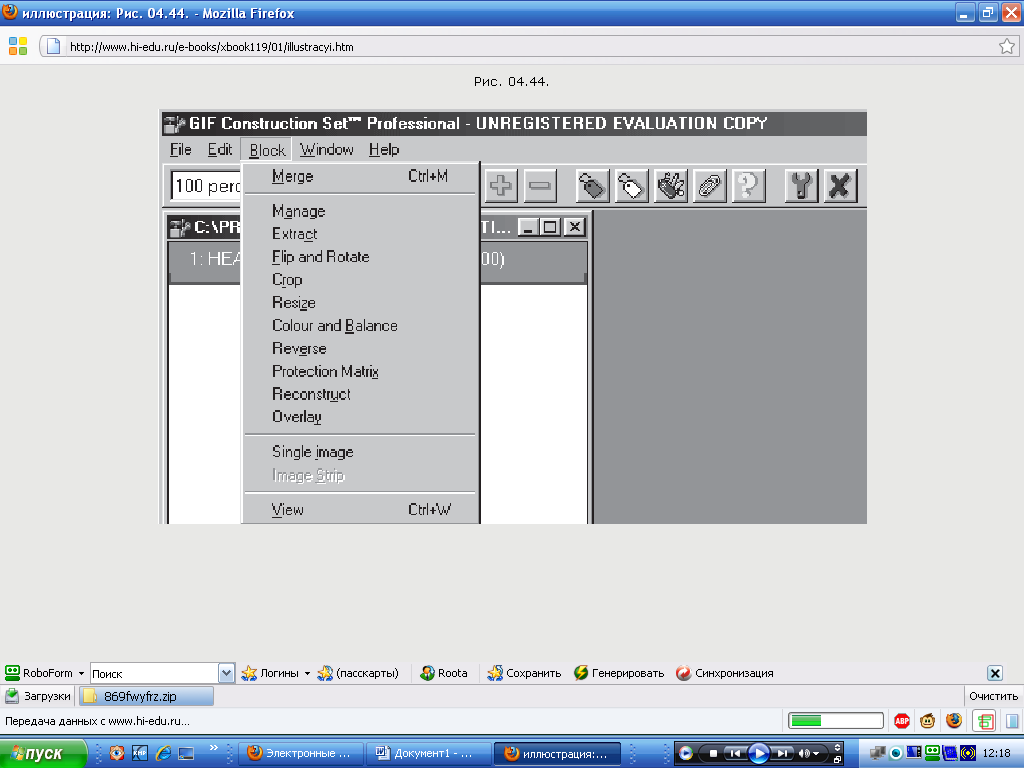The width and height of the screenshot is (1024, 768).
Task: Choose View from the Block menu
Action: pyautogui.click(x=360, y=509)
